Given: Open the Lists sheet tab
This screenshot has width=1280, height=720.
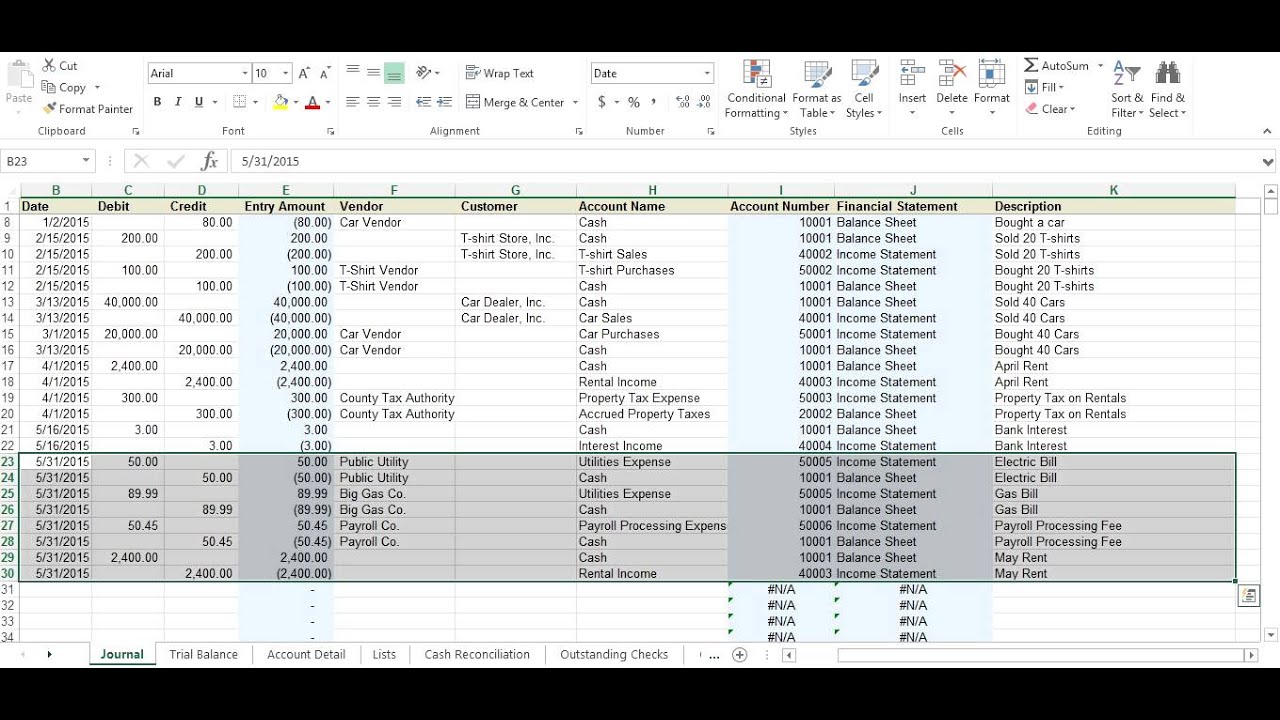Looking at the screenshot, I should pos(384,654).
